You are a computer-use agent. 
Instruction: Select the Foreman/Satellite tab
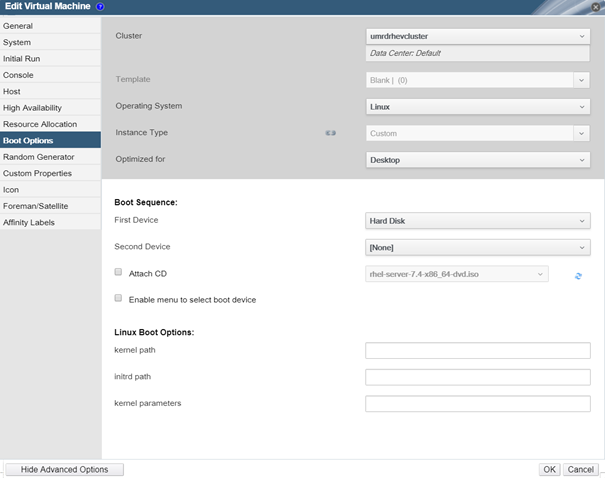(51, 206)
